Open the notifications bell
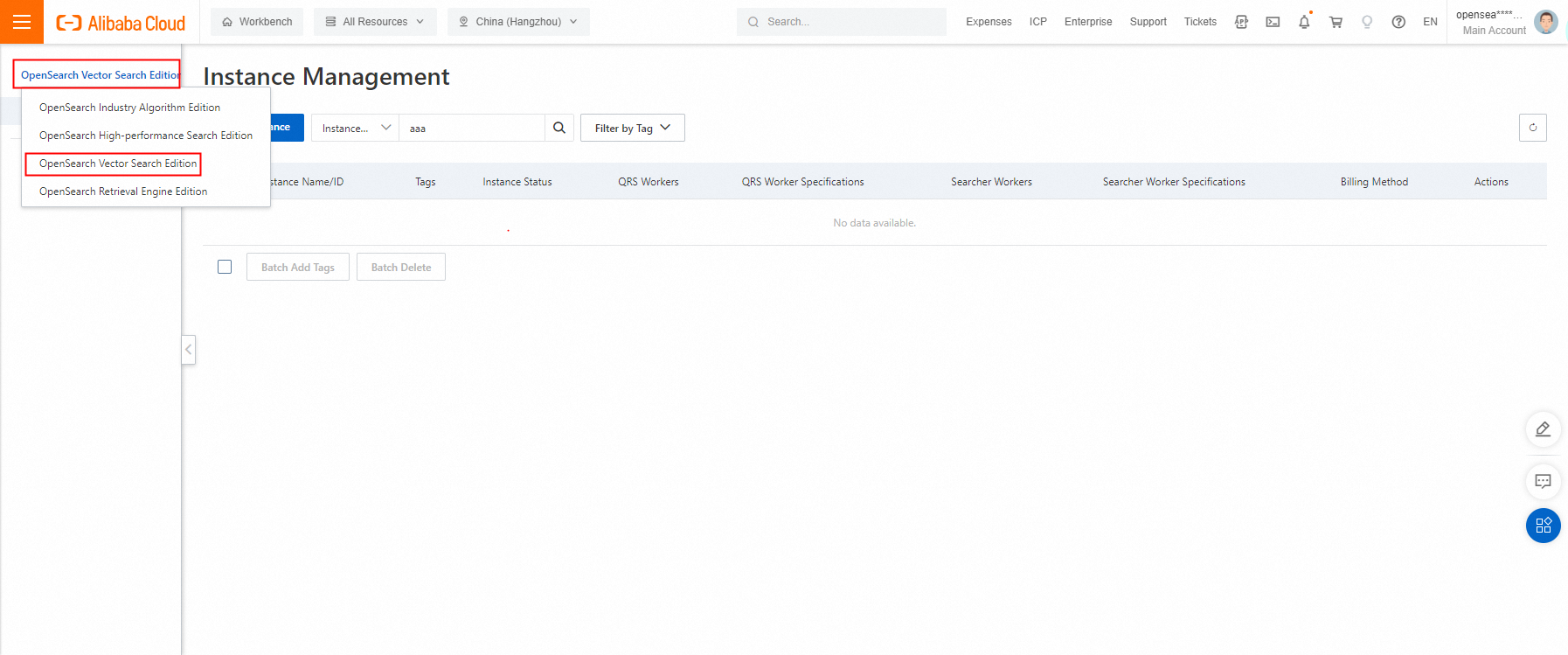The width and height of the screenshot is (1568, 655). tap(1304, 22)
